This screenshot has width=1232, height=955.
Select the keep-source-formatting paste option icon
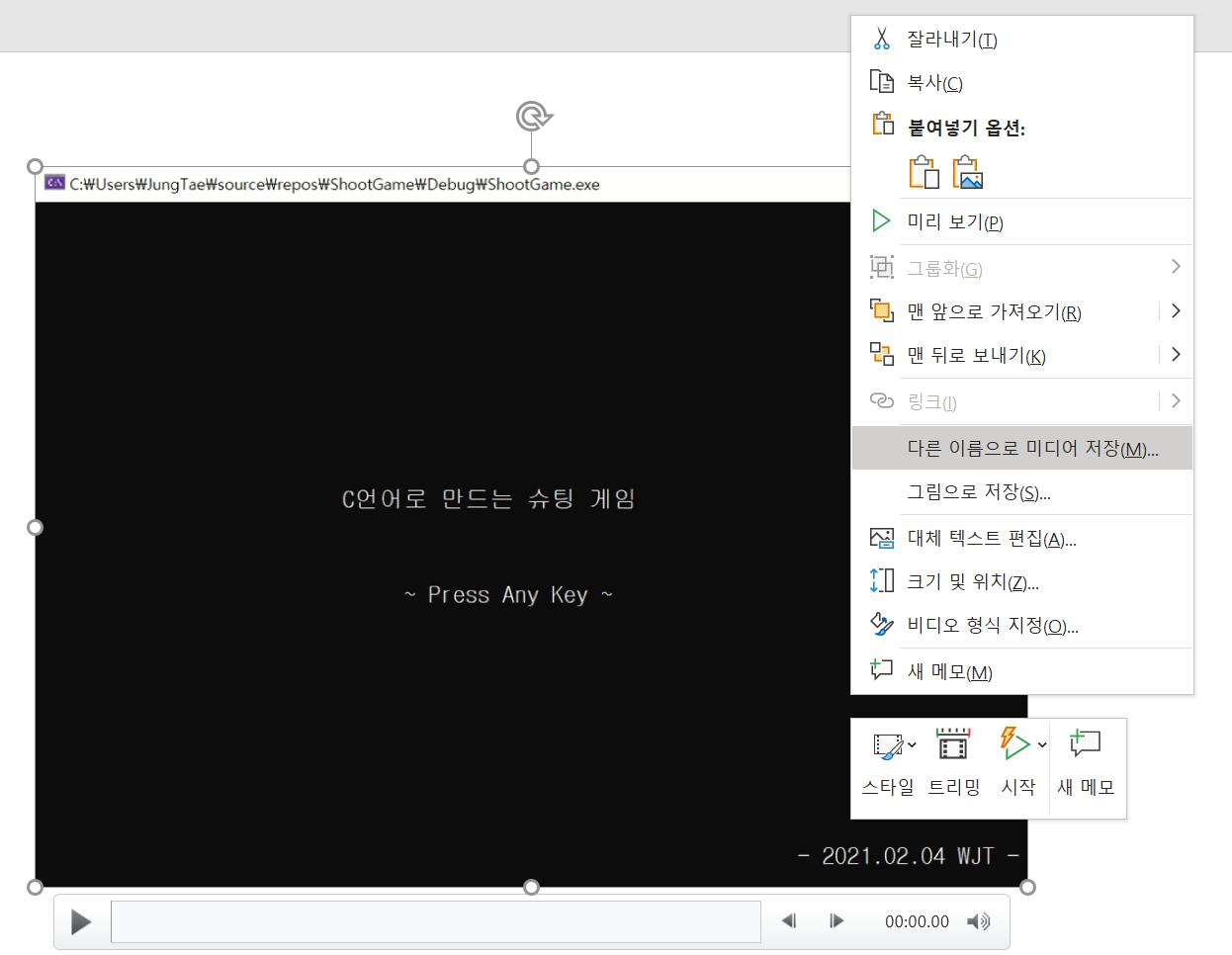(924, 170)
